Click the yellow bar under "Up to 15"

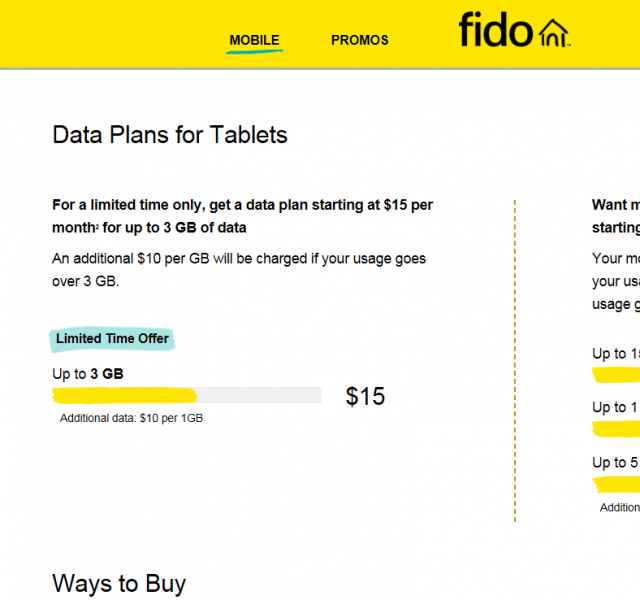pyautogui.click(x=616, y=375)
